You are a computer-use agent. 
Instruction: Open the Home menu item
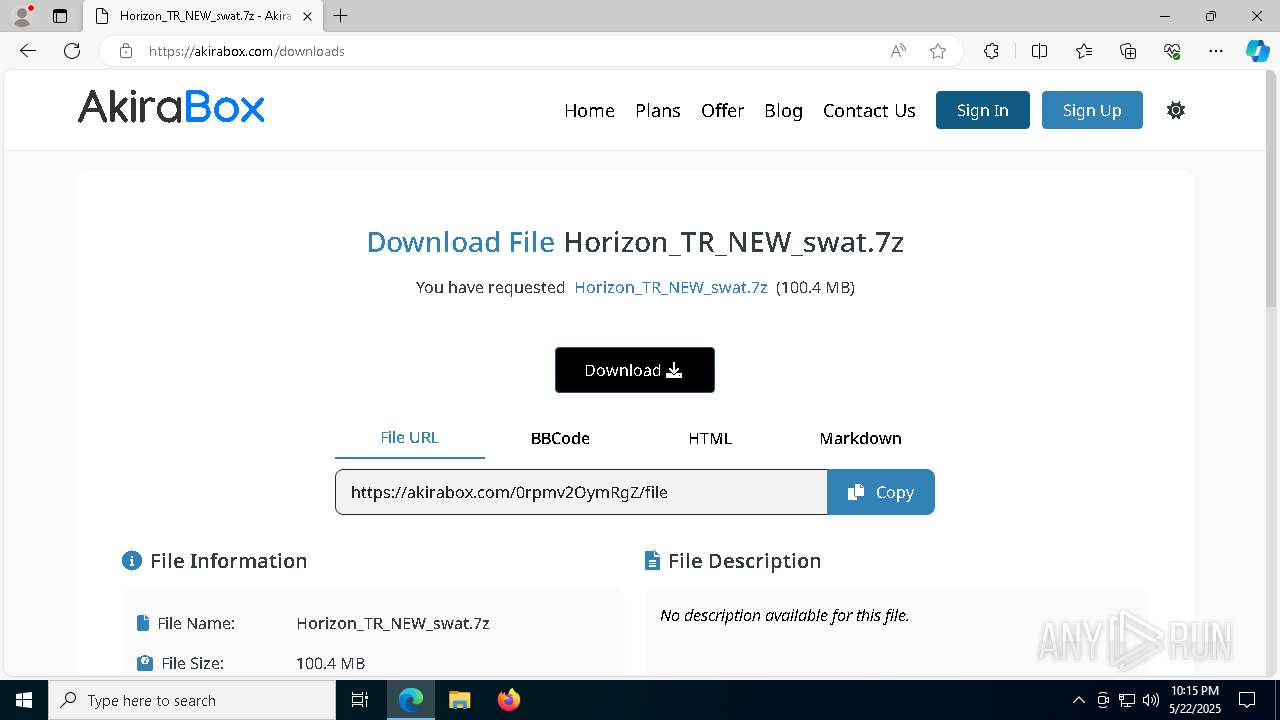coord(589,110)
